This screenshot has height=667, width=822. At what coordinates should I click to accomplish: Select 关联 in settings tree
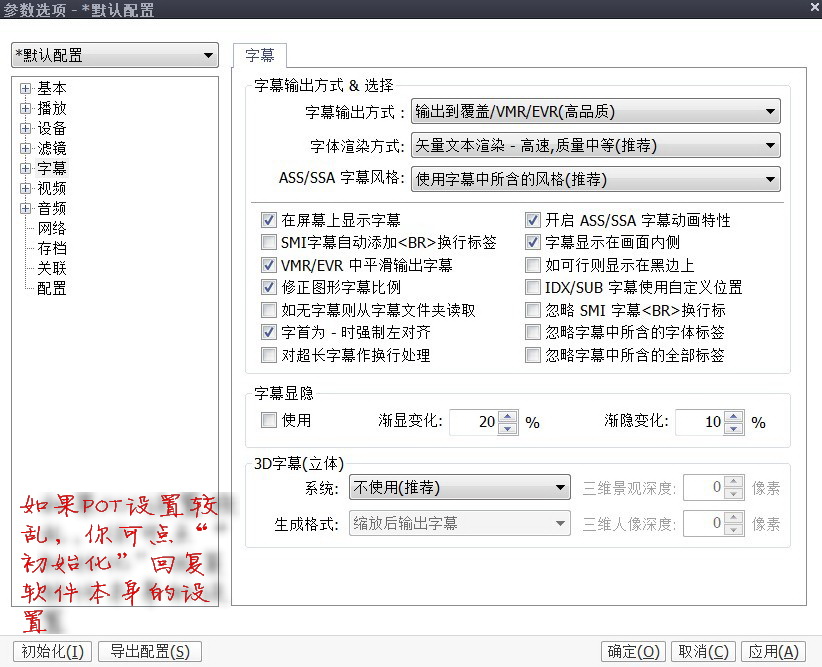(x=52, y=268)
